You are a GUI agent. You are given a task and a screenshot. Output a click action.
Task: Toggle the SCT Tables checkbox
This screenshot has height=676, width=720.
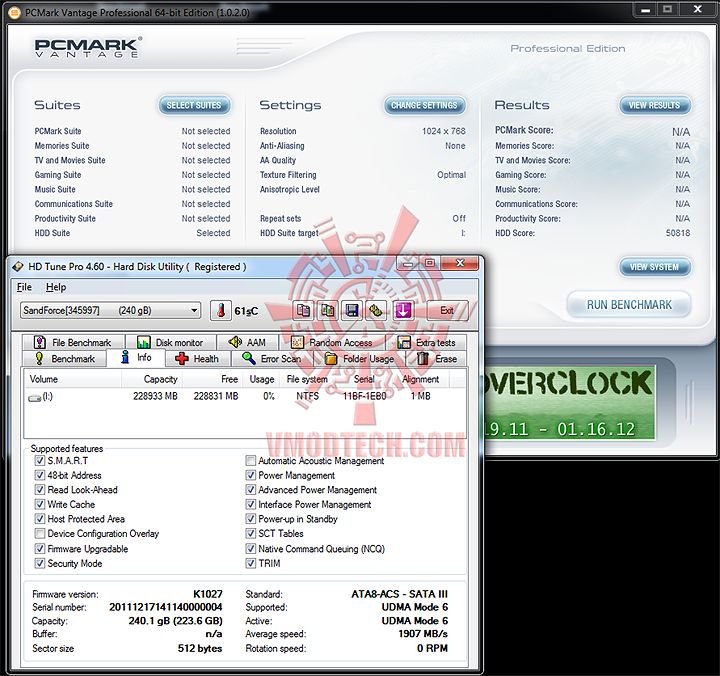(x=251, y=534)
